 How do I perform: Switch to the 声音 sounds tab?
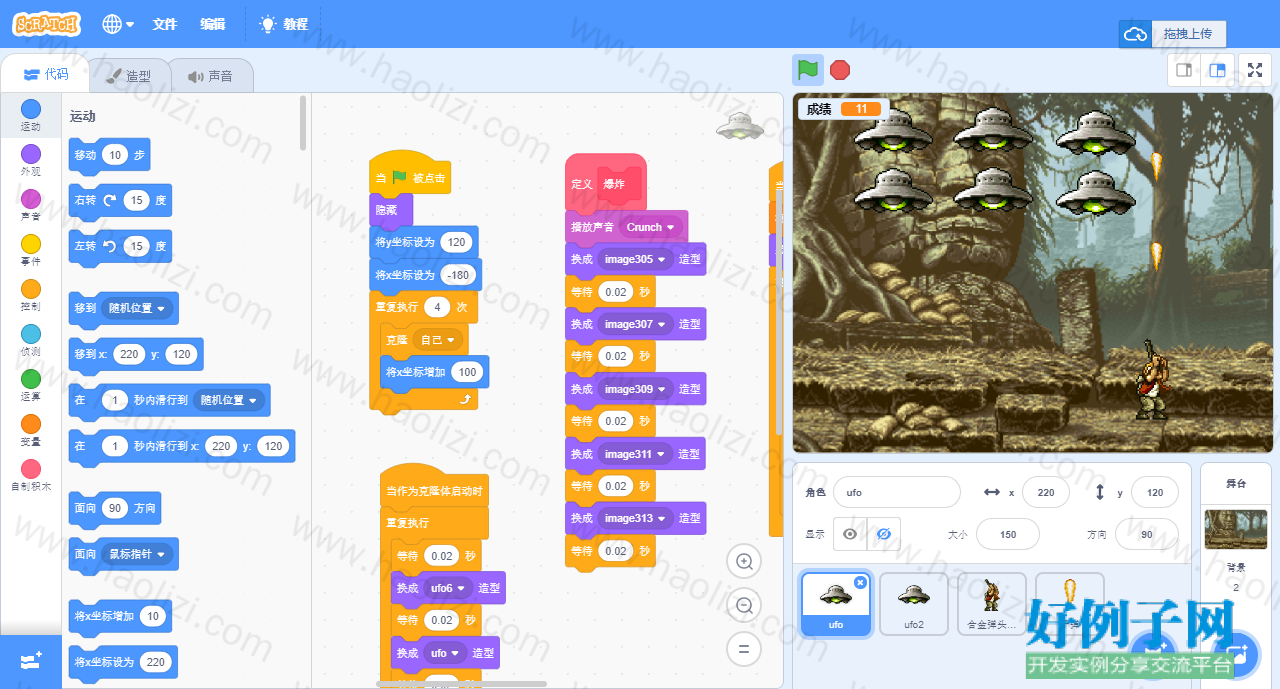(x=210, y=76)
